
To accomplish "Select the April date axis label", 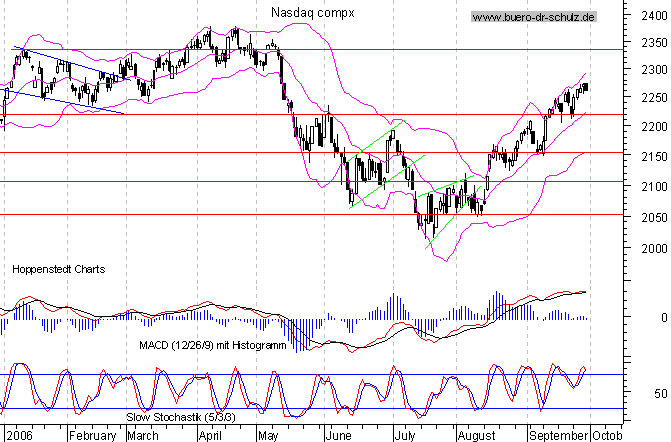I will pyautogui.click(x=210, y=436).
